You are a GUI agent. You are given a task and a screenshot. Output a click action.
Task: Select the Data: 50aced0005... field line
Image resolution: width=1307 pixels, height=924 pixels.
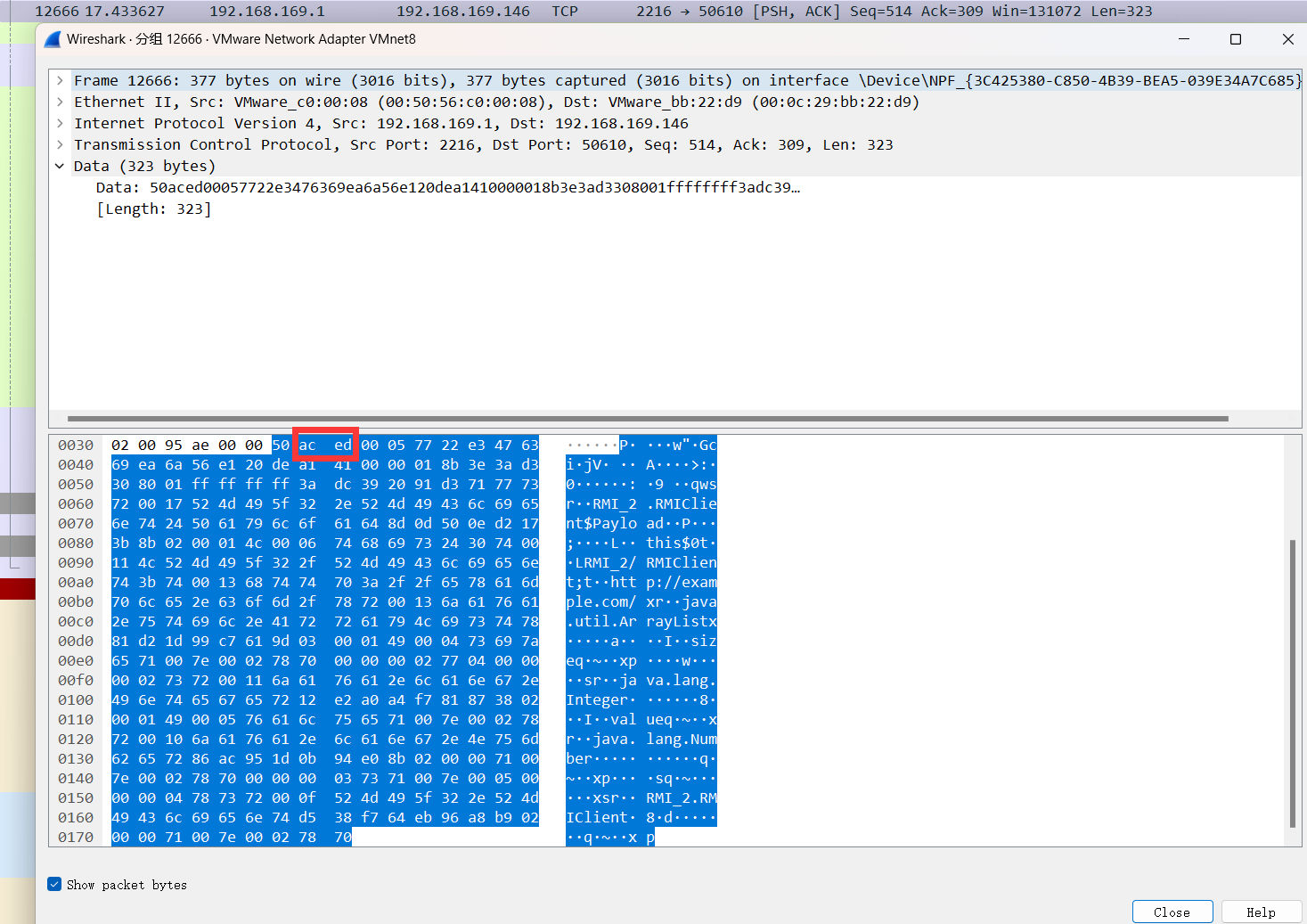point(448,187)
